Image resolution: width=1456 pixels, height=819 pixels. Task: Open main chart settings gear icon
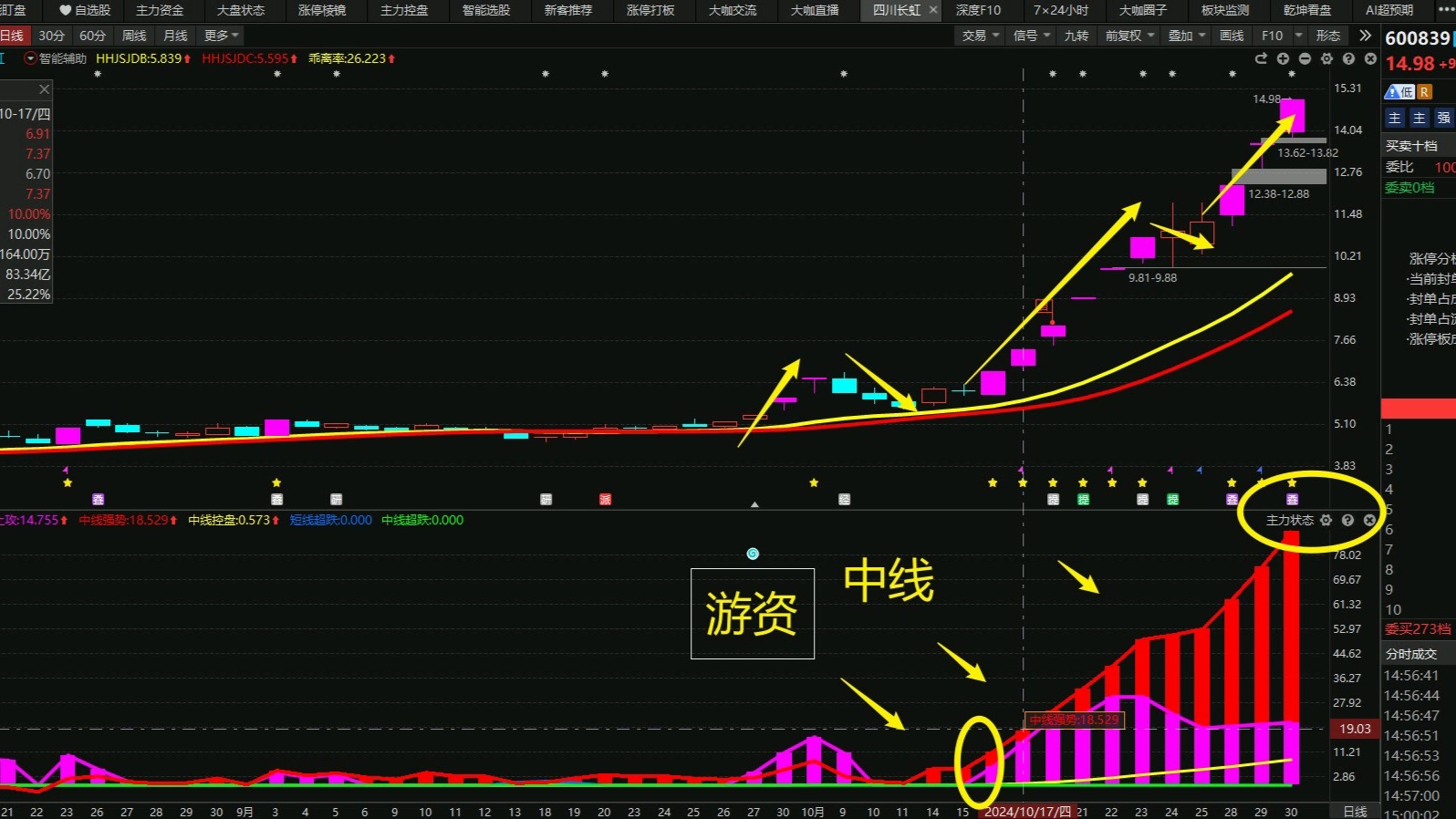(1326, 58)
